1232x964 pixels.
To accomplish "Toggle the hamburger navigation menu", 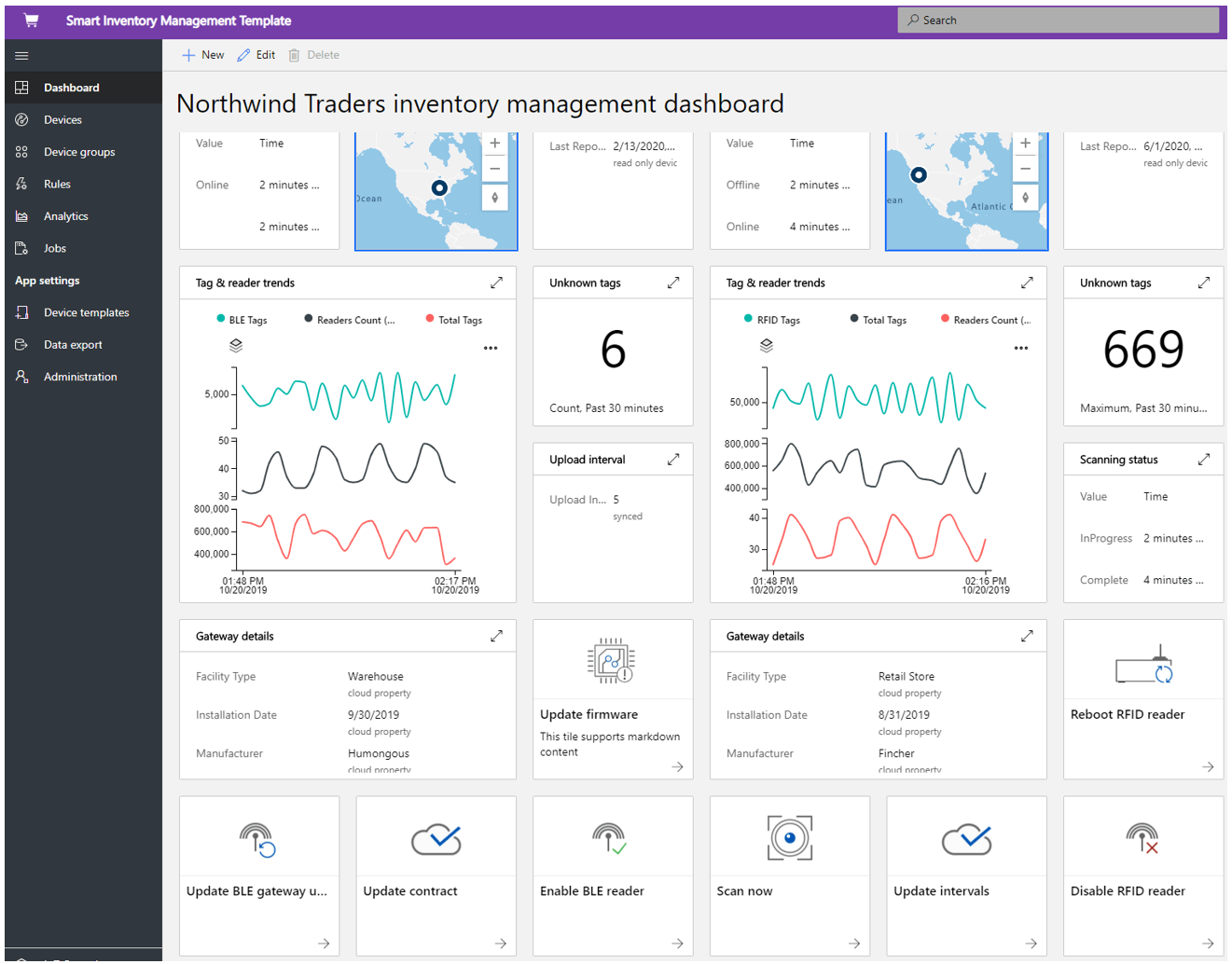I will (x=21, y=55).
